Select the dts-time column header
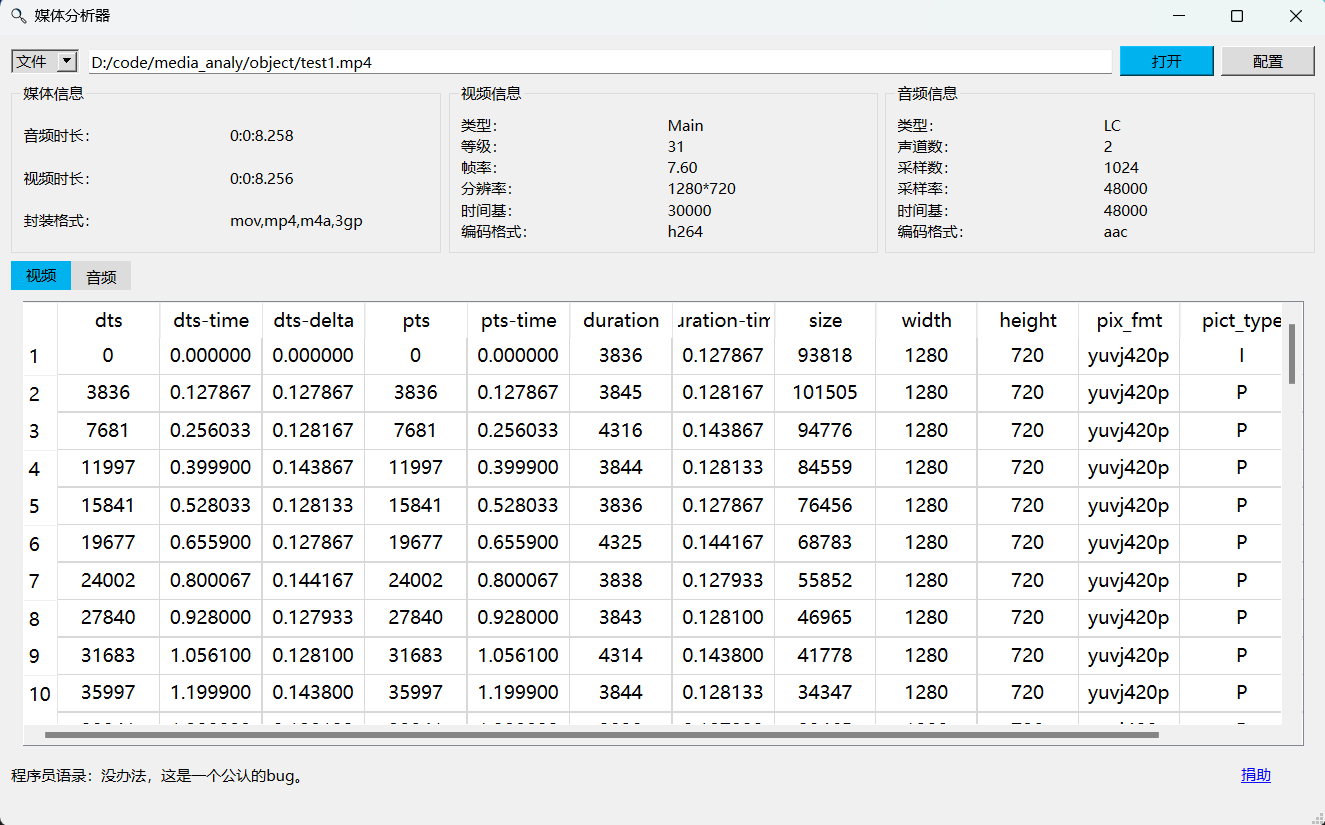The image size is (1325, 825). [211, 320]
